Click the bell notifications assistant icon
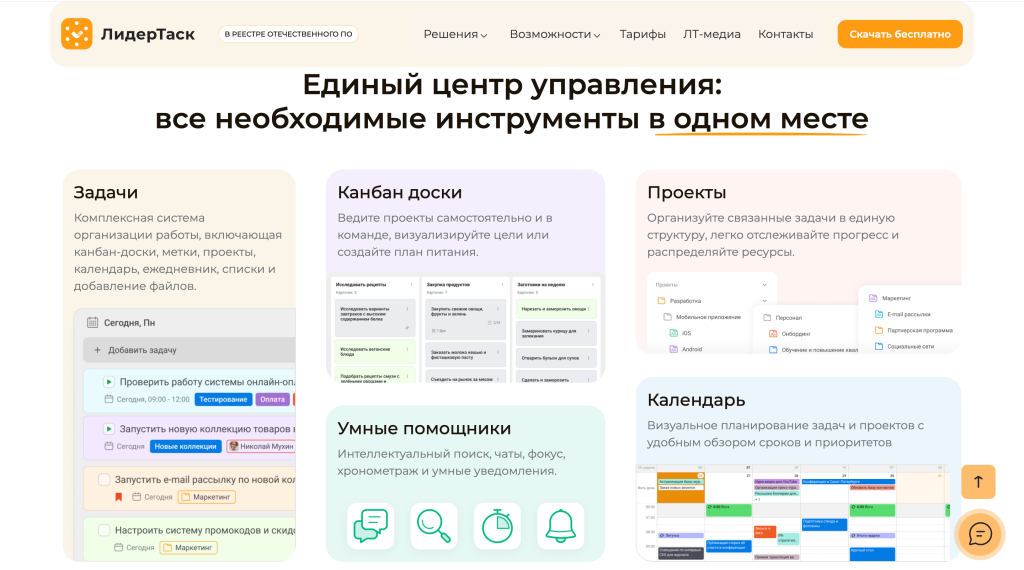The height and width of the screenshot is (570, 1024). click(560, 526)
